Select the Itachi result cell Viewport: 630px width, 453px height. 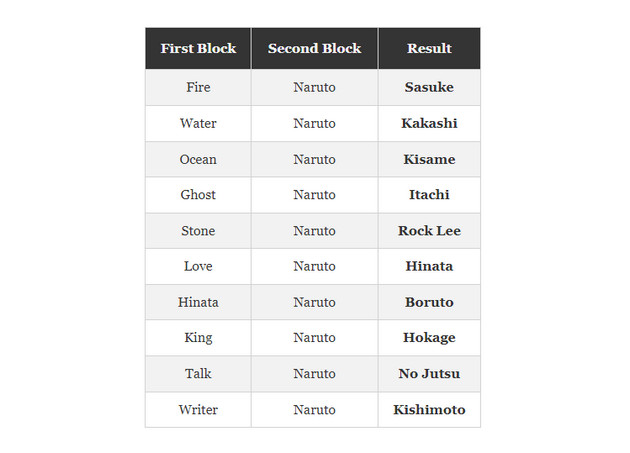(x=429, y=194)
